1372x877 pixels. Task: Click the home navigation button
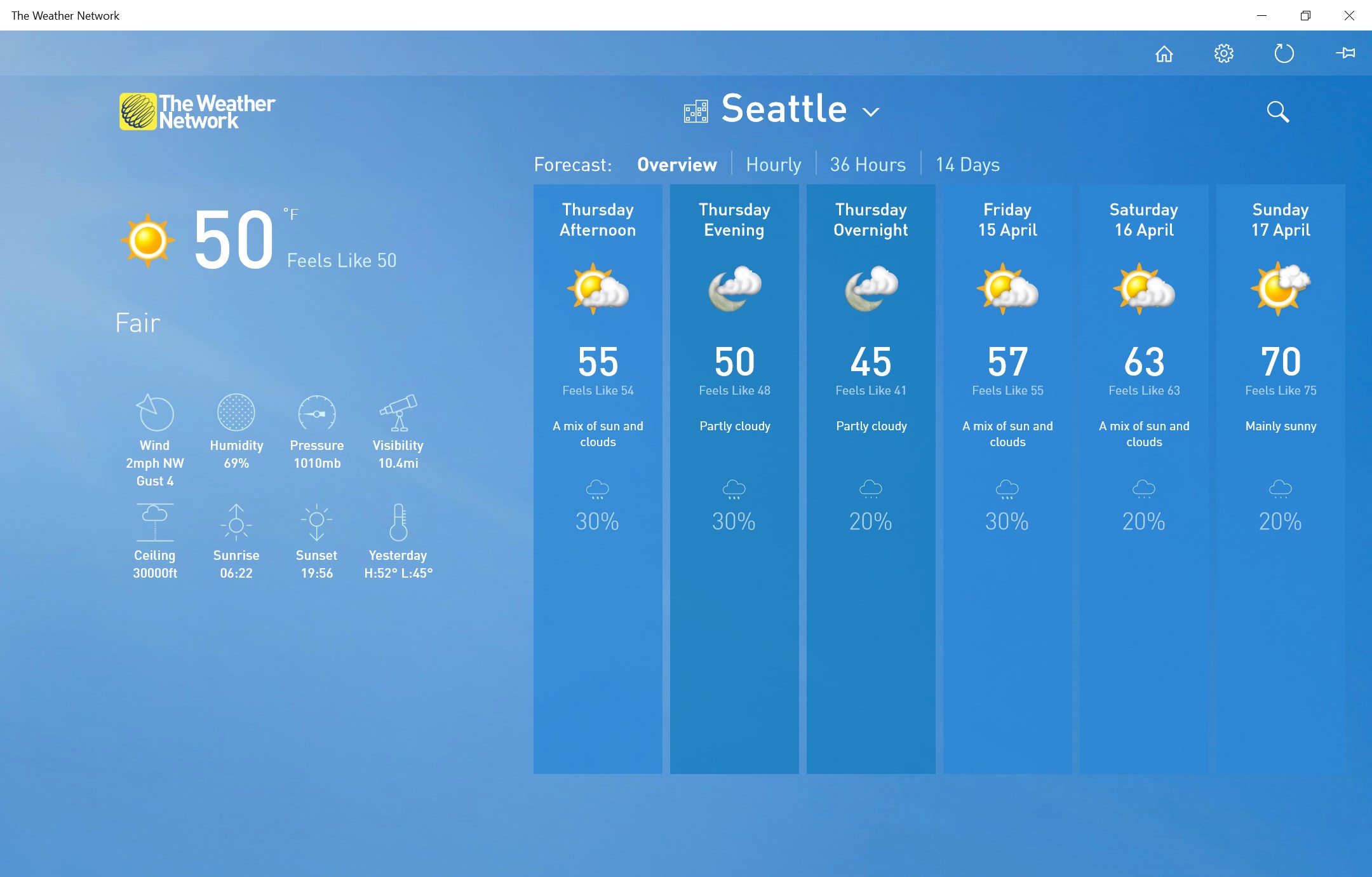1163,53
